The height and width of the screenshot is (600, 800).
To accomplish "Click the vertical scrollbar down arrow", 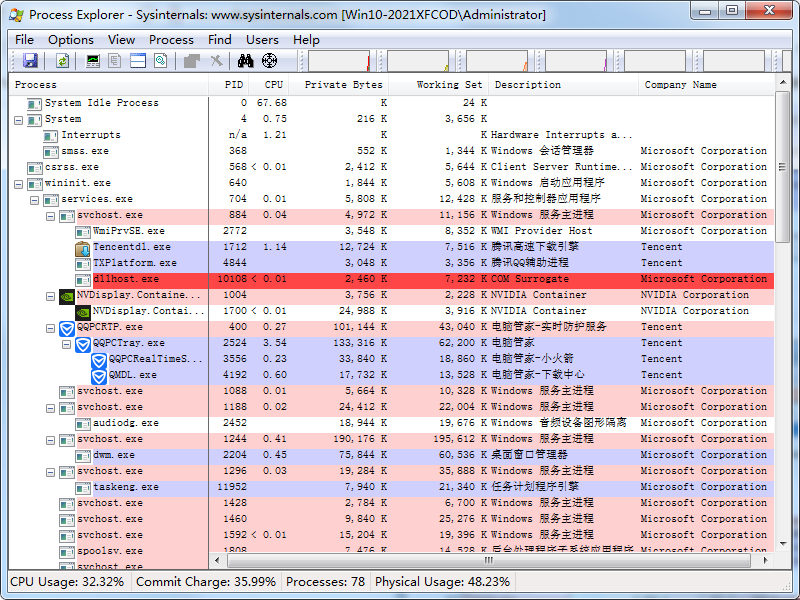I will tap(785, 545).
